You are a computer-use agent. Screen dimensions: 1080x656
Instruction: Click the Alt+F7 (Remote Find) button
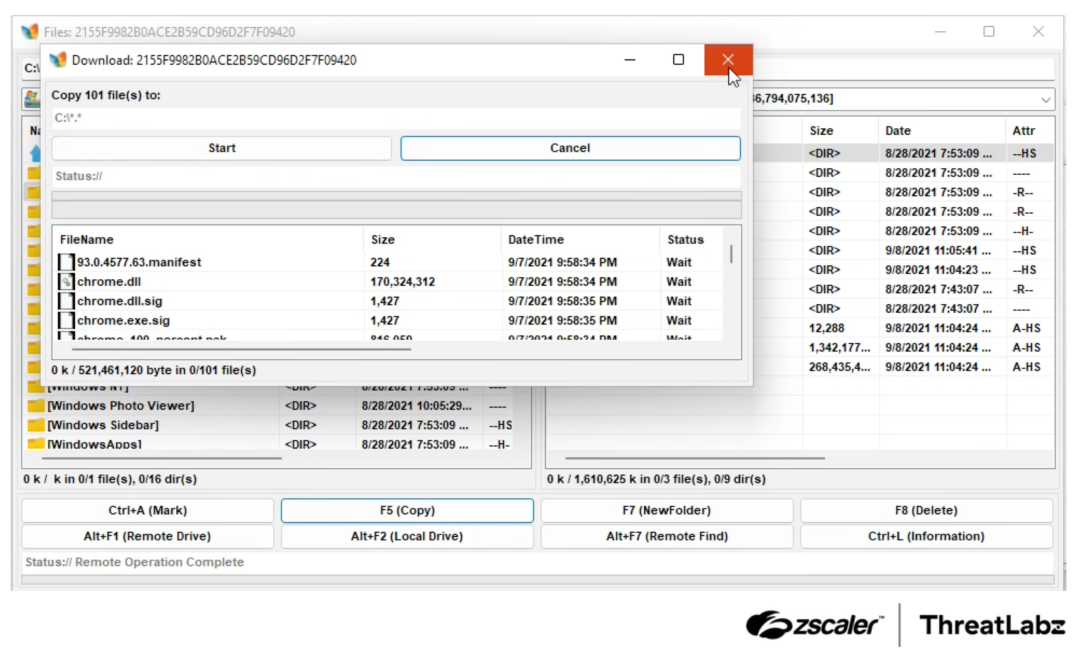point(666,536)
